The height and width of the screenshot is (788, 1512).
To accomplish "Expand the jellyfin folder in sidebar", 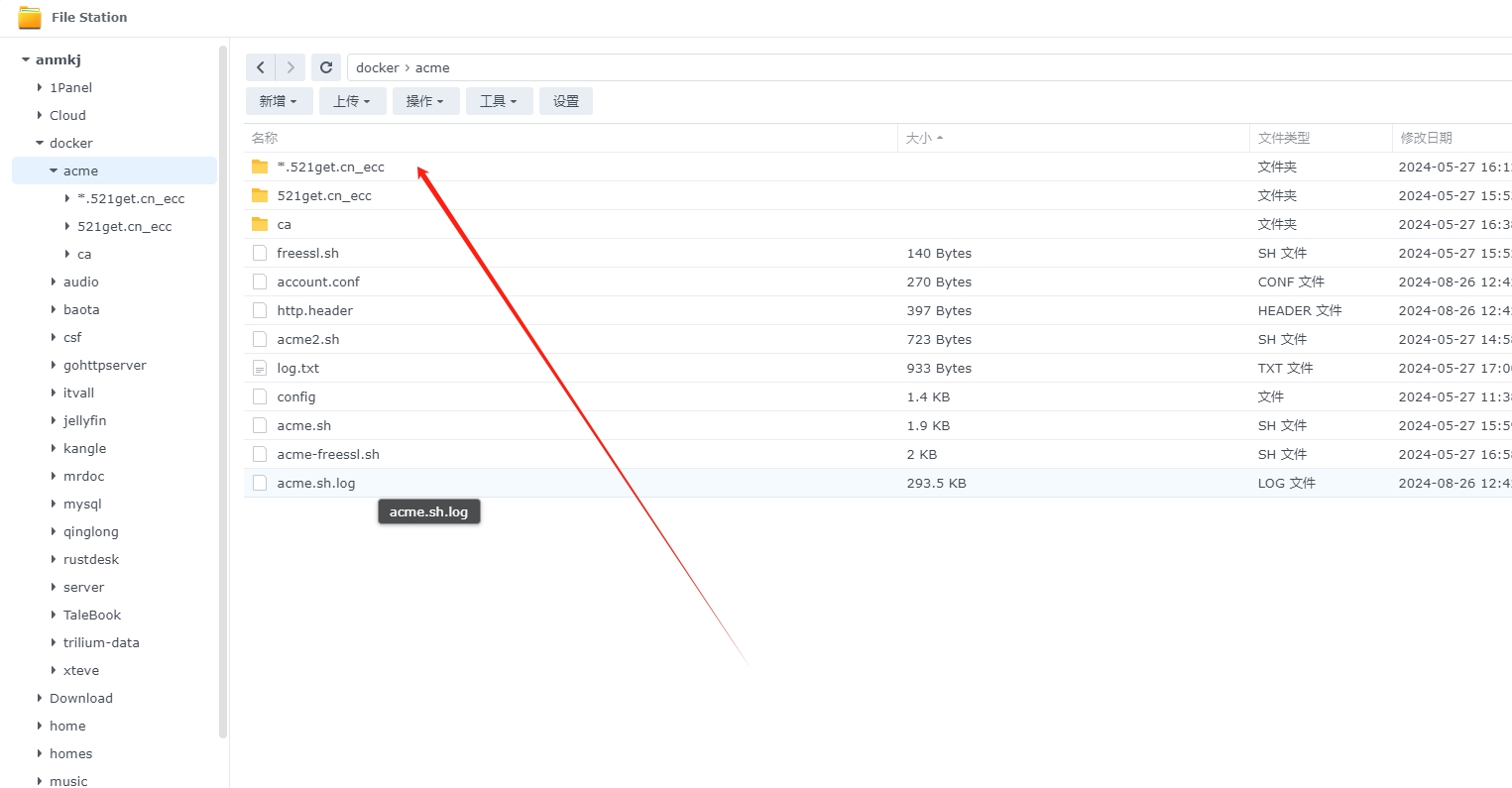I will 54,420.
